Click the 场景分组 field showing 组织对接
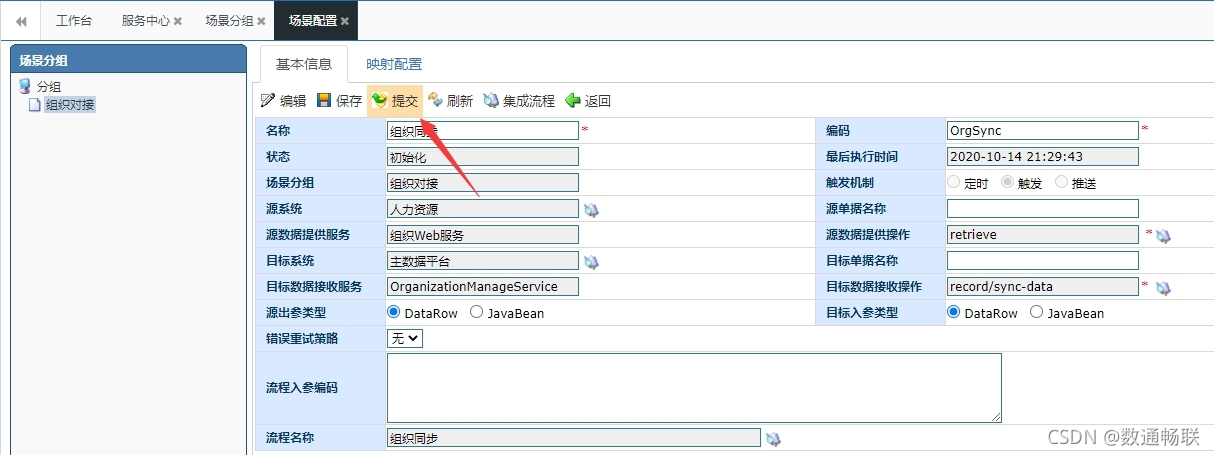 tap(482, 183)
